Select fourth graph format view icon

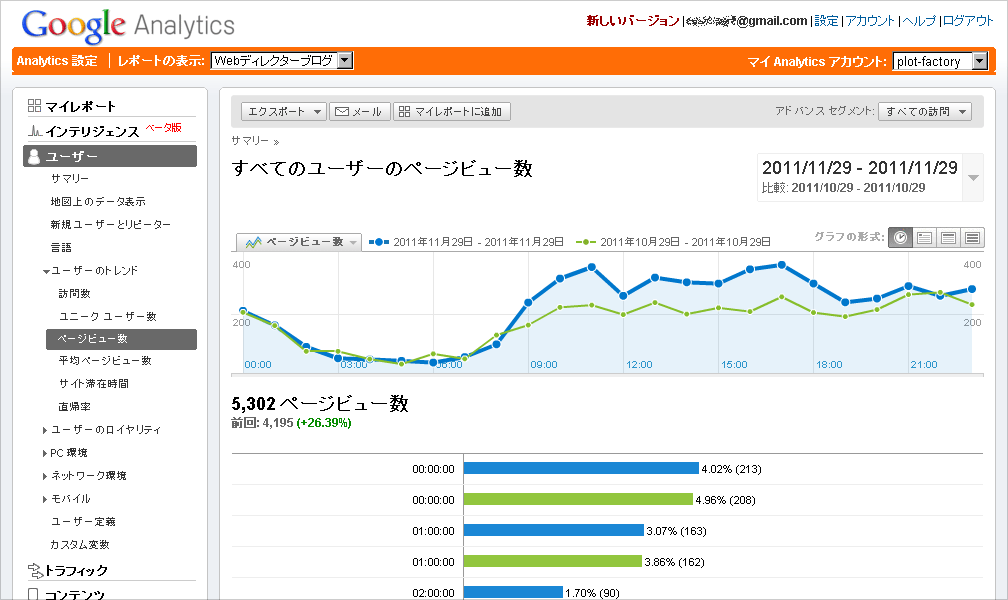(972, 238)
